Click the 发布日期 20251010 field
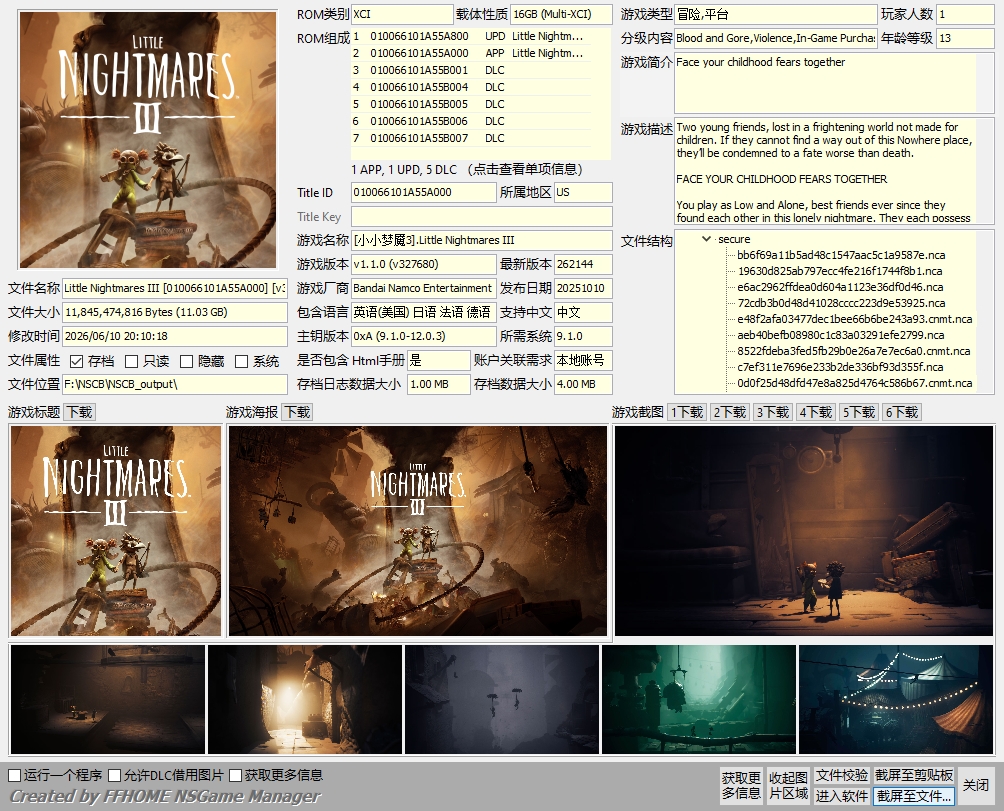The width and height of the screenshot is (1004, 811). (x=583, y=288)
